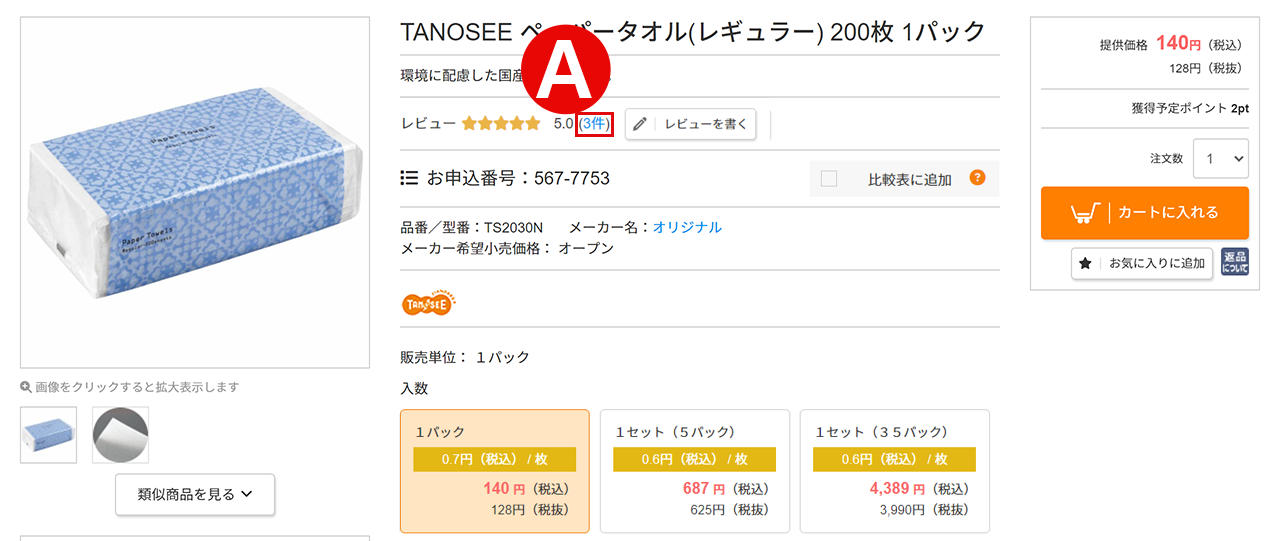
Task: Select the 1パック quantity option
Action: click(495, 471)
